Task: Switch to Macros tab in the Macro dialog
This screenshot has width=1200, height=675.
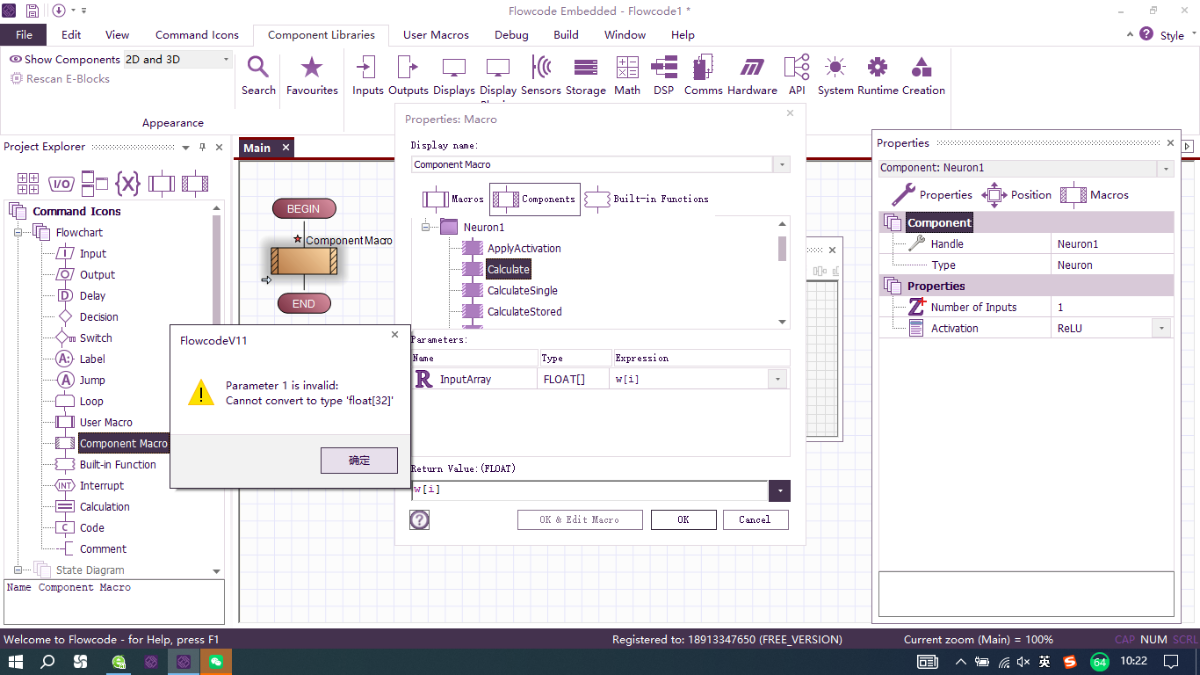Action: 453,199
